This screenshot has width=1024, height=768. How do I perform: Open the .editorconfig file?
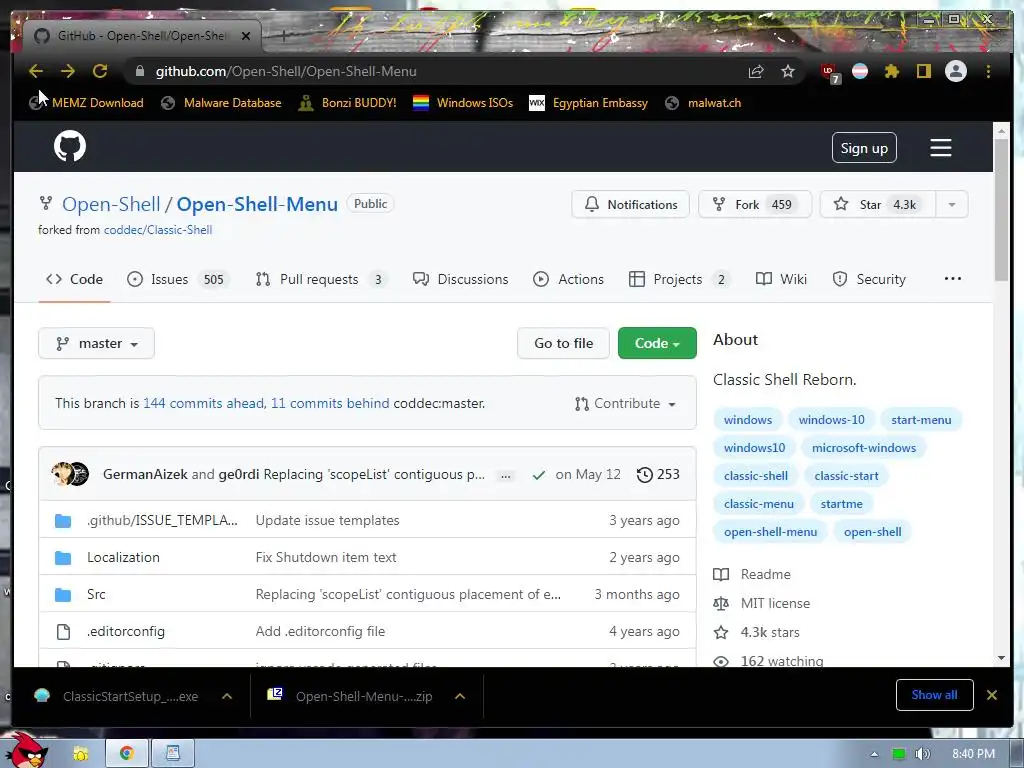click(x=126, y=632)
